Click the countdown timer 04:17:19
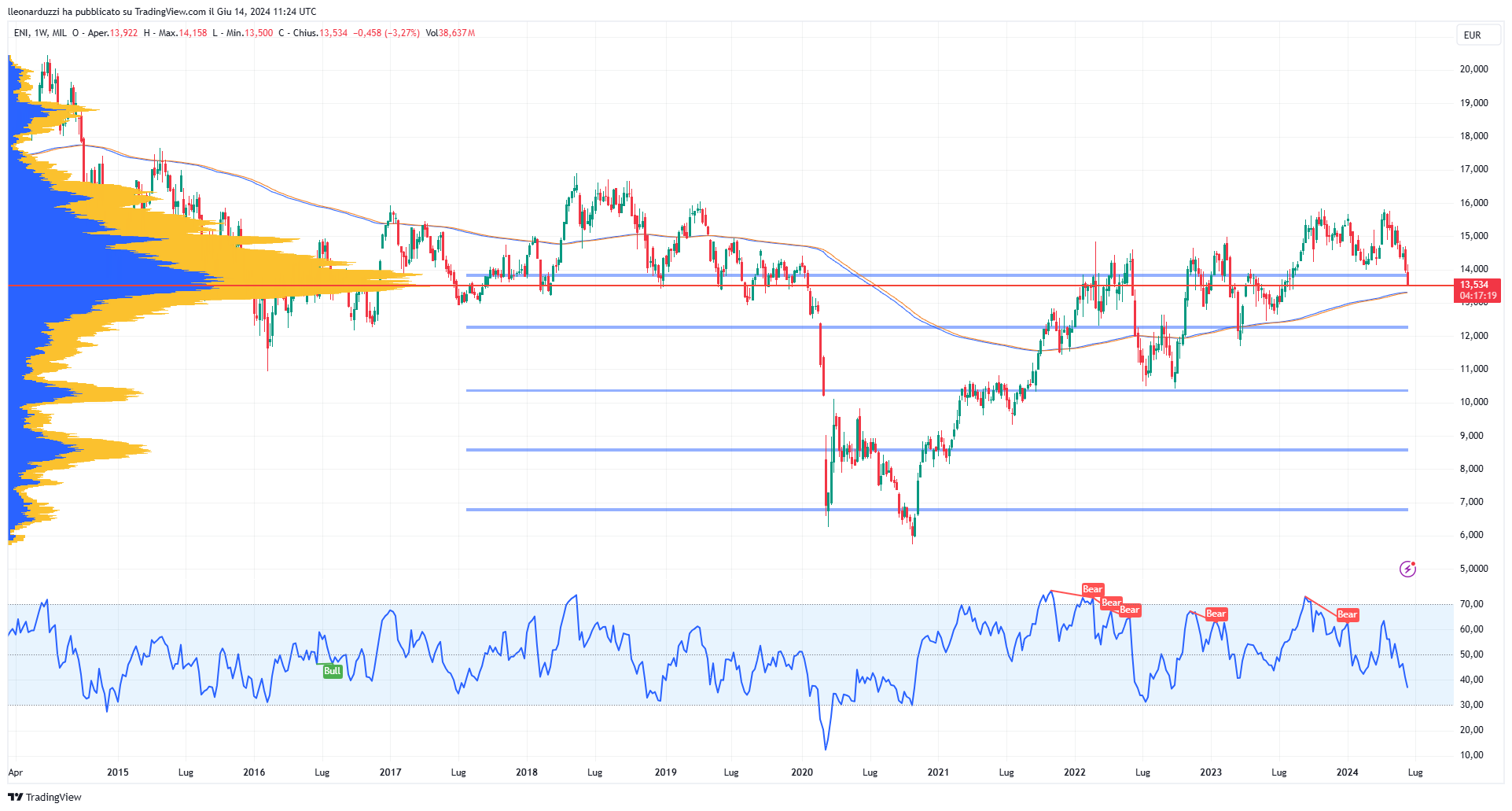 (1477, 297)
